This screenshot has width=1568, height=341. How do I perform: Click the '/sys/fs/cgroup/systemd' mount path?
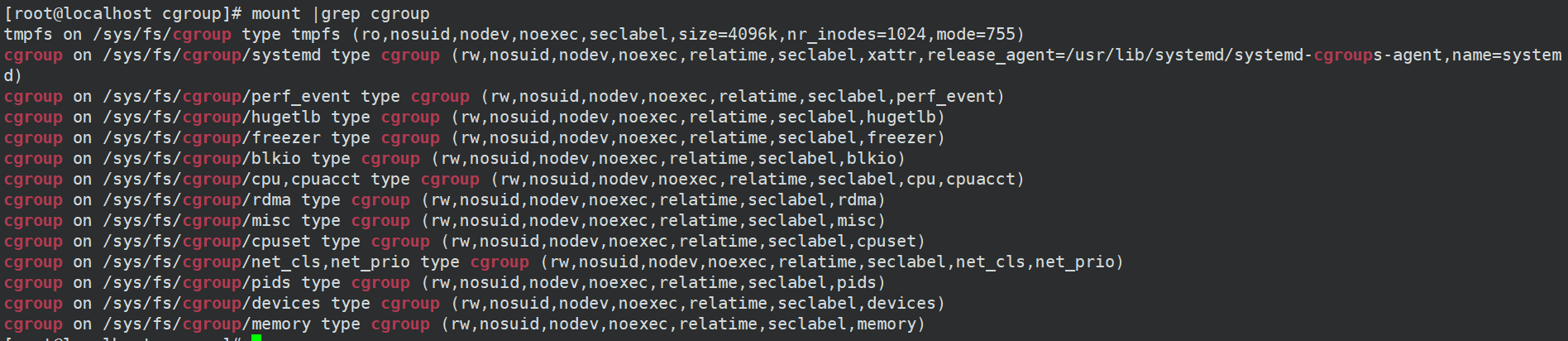click(212, 55)
